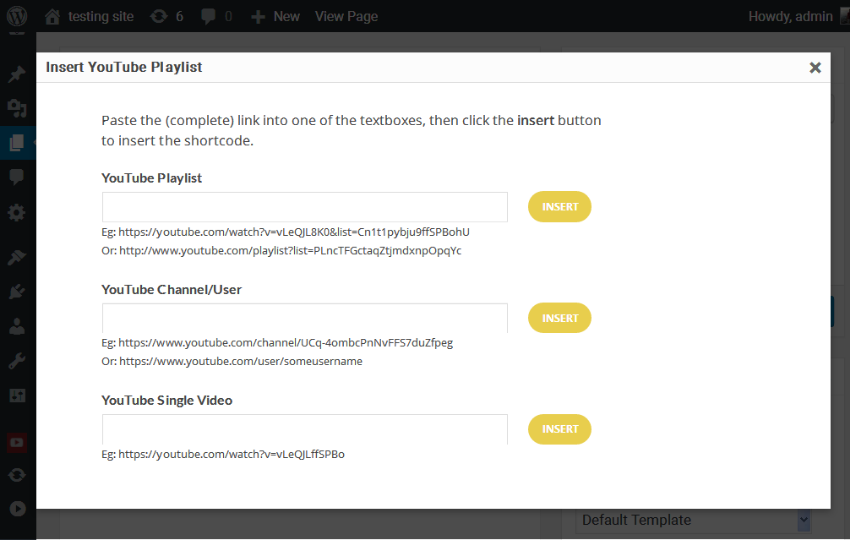
Task: Open the circular arrows icon in sidebar
Action: 17,475
